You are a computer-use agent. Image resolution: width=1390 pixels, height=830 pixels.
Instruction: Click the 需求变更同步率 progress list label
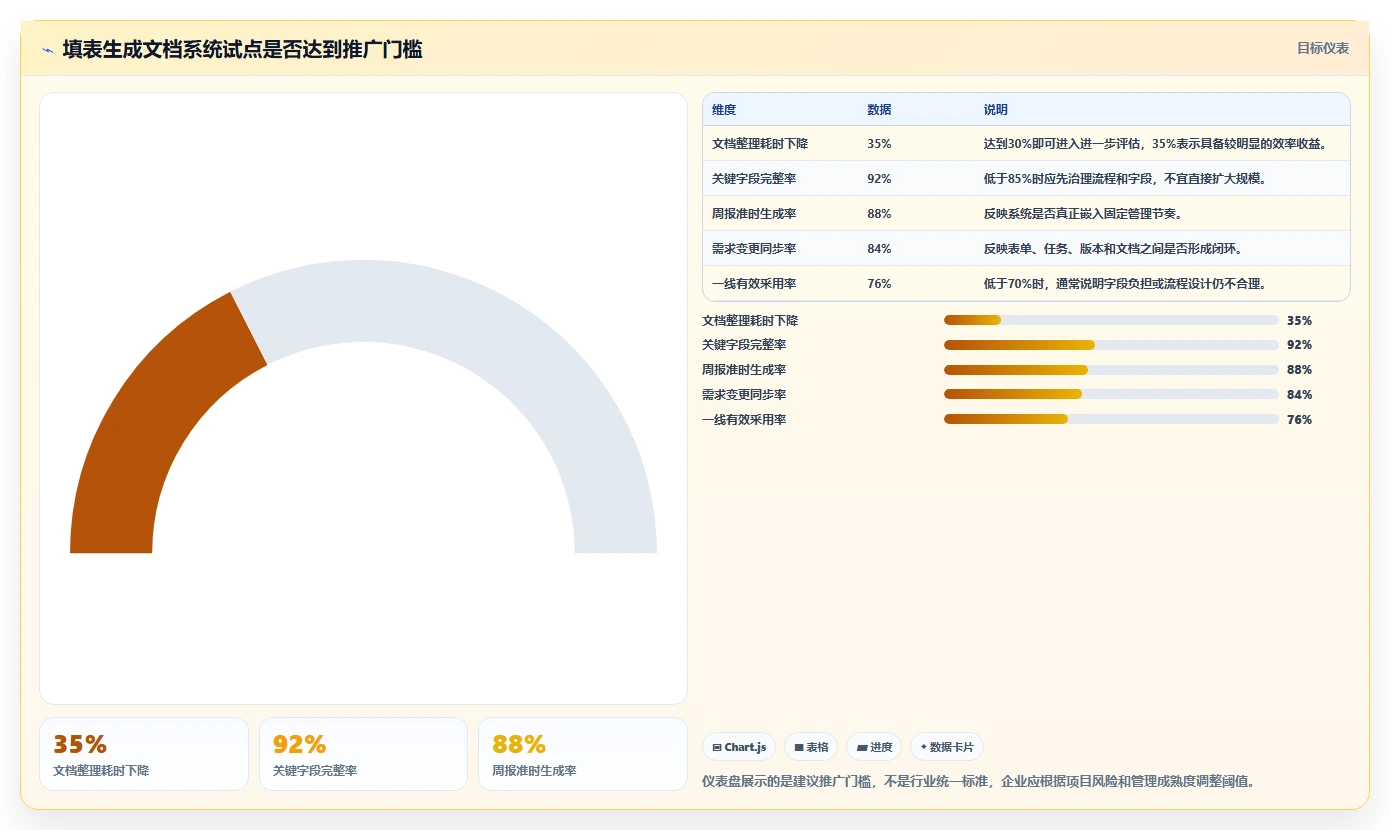coord(744,395)
